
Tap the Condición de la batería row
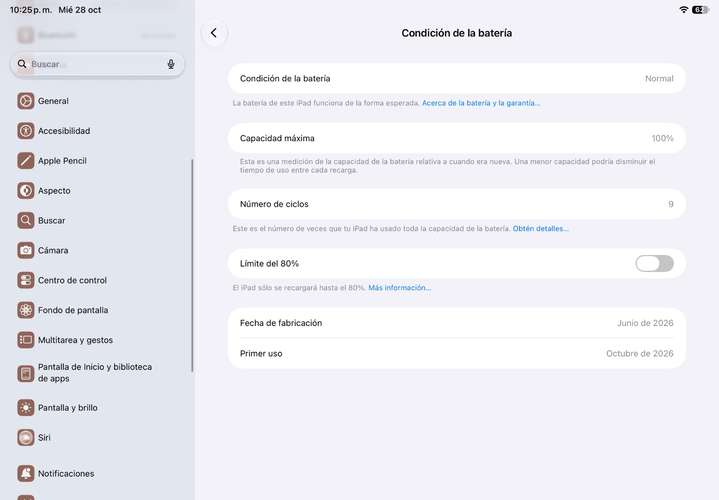click(x=457, y=78)
